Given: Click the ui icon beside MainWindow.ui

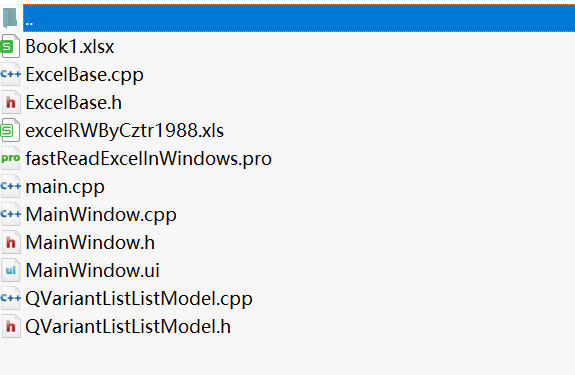Looking at the screenshot, I should [11, 270].
